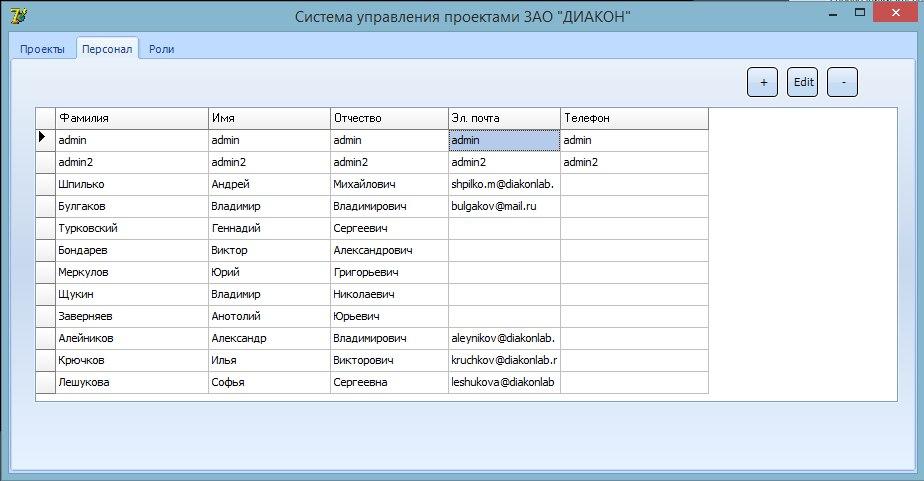Maximize the ДИАКОН window

(x=860, y=13)
